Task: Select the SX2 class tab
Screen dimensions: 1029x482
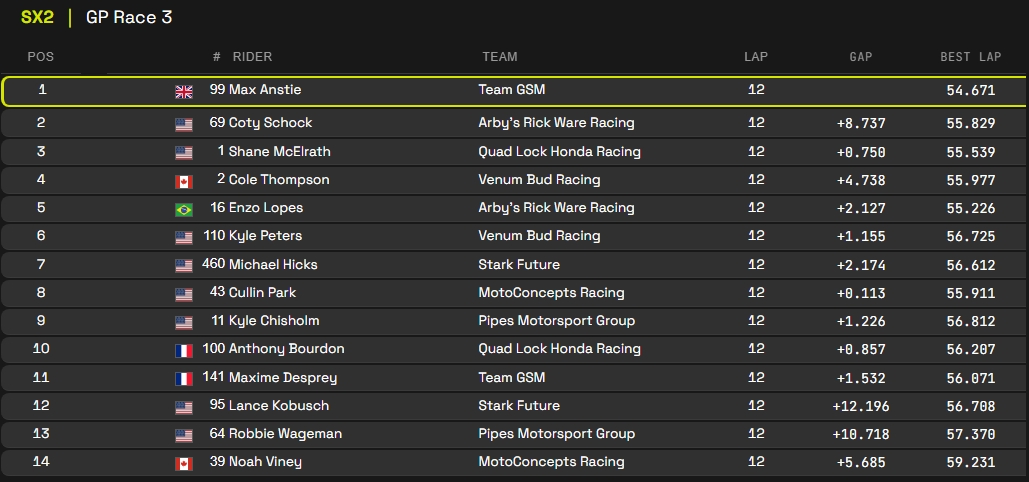Action: pyautogui.click(x=37, y=18)
